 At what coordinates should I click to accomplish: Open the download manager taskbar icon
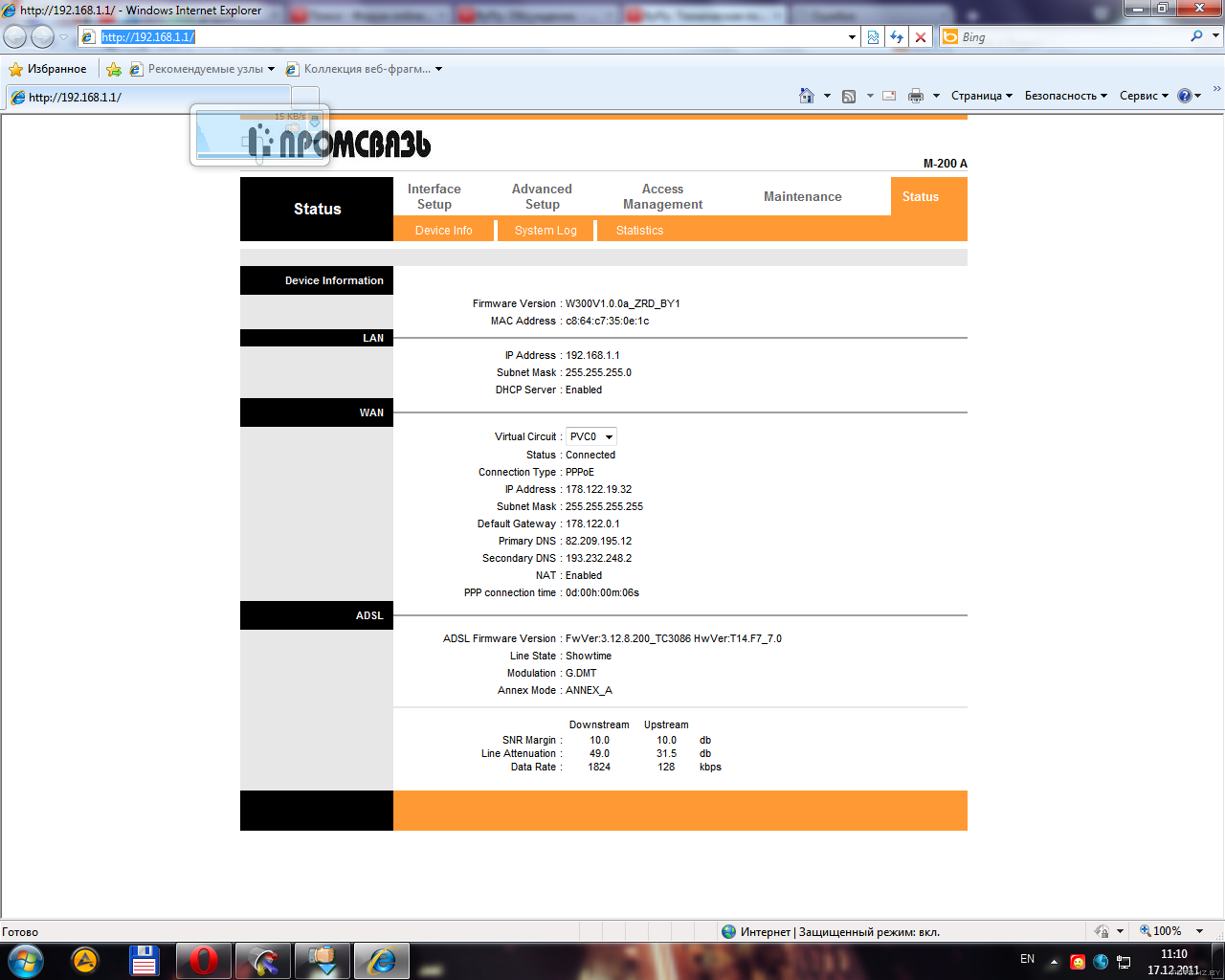click(323, 961)
